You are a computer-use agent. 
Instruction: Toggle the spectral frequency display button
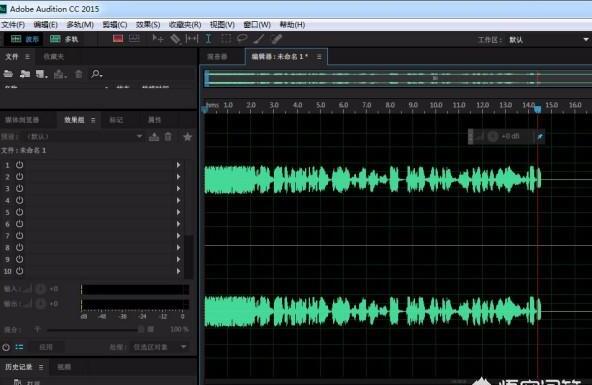(118, 38)
